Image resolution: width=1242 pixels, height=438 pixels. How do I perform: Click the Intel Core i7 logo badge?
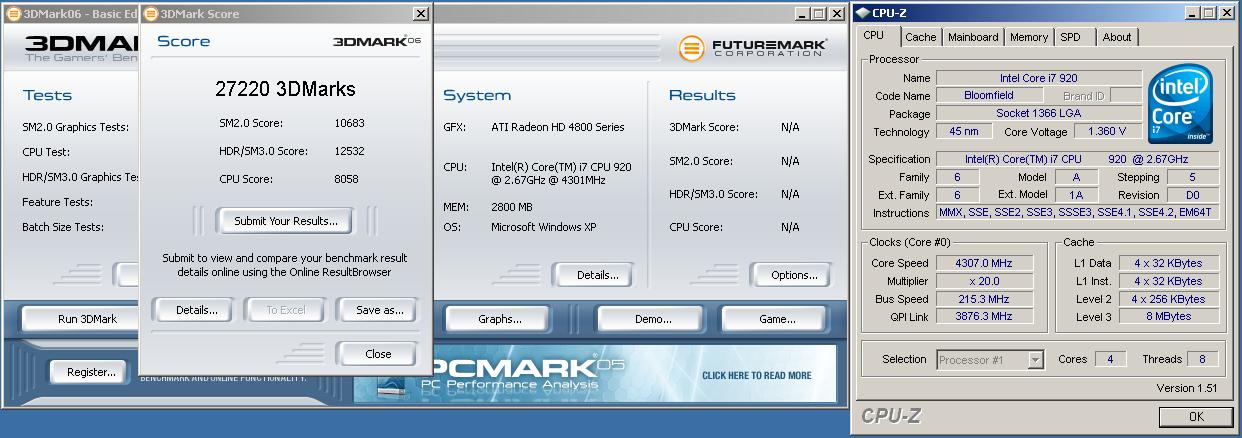1181,104
